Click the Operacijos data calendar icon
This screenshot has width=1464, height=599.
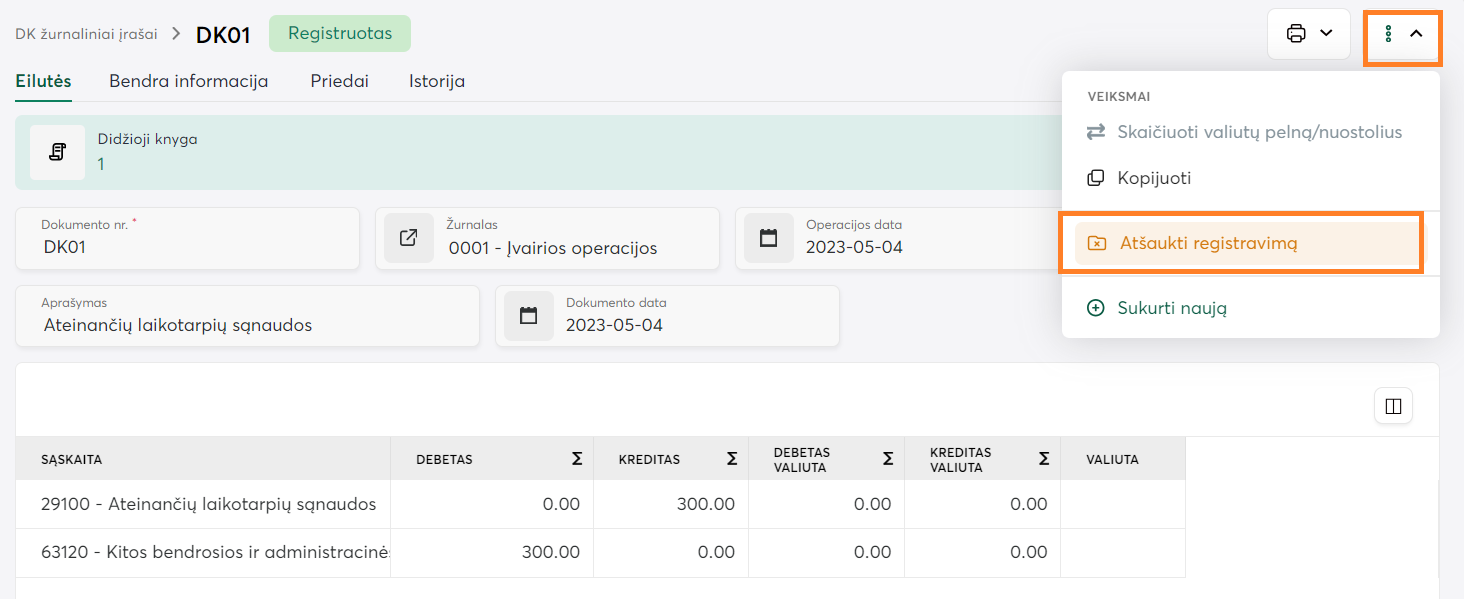pos(768,238)
